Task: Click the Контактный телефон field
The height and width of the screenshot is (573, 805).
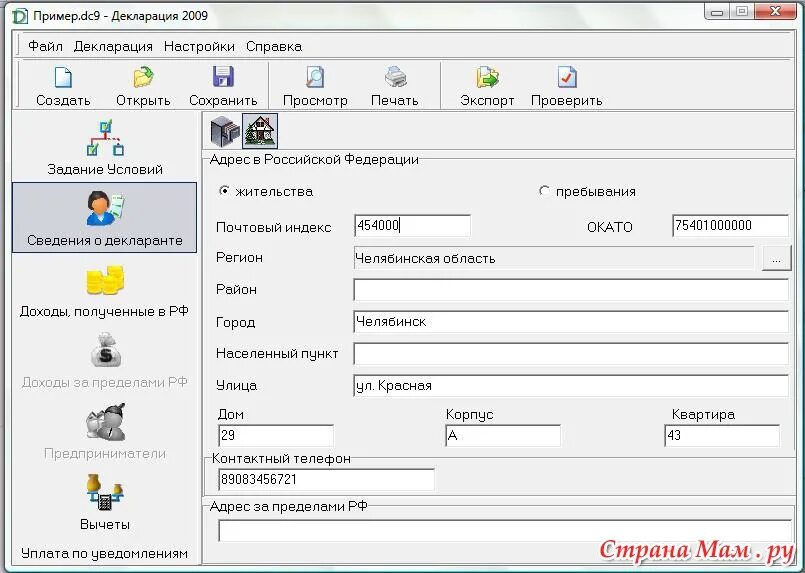Action: pyautogui.click(x=326, y=480)
